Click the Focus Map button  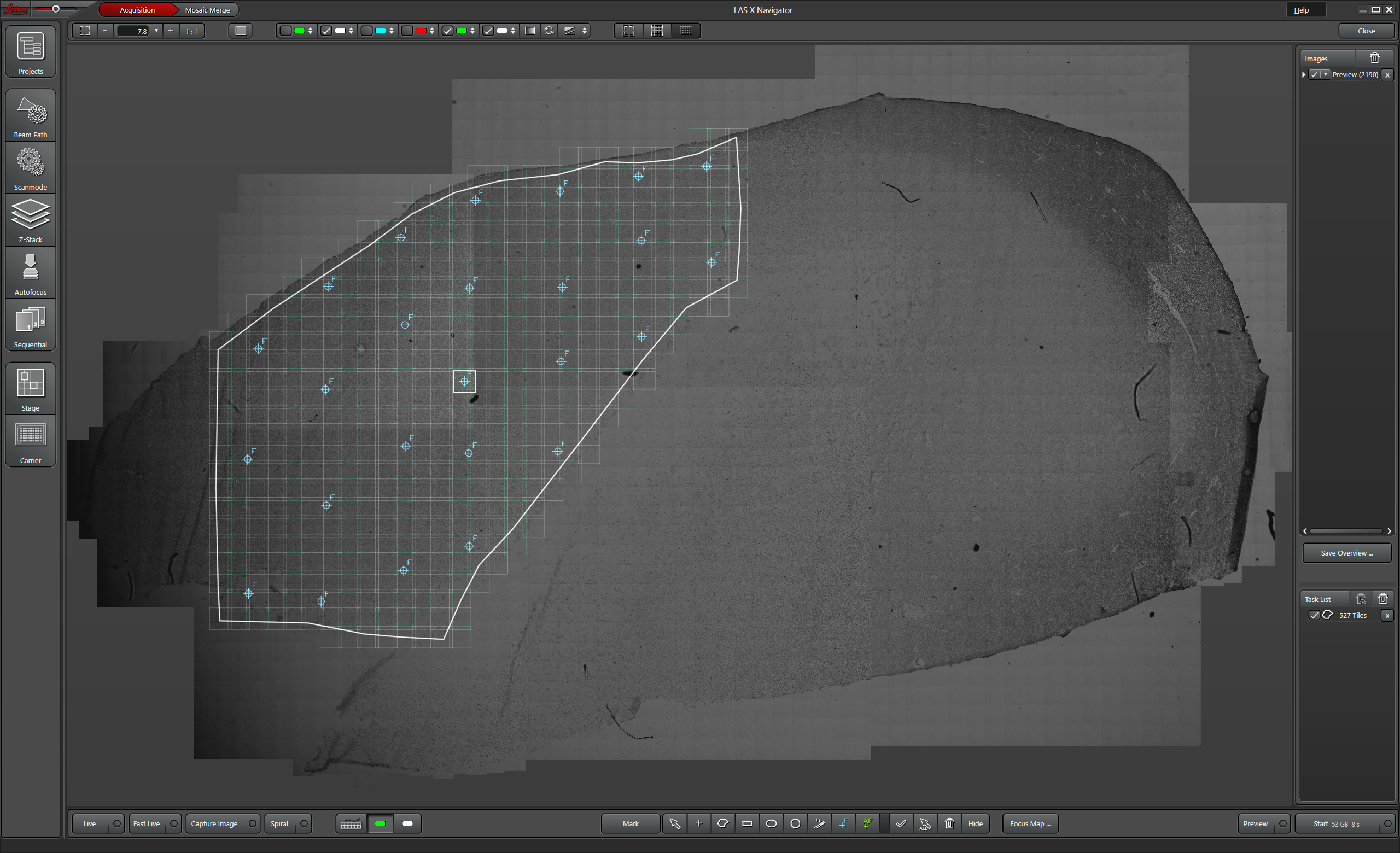coord(1030,823)
